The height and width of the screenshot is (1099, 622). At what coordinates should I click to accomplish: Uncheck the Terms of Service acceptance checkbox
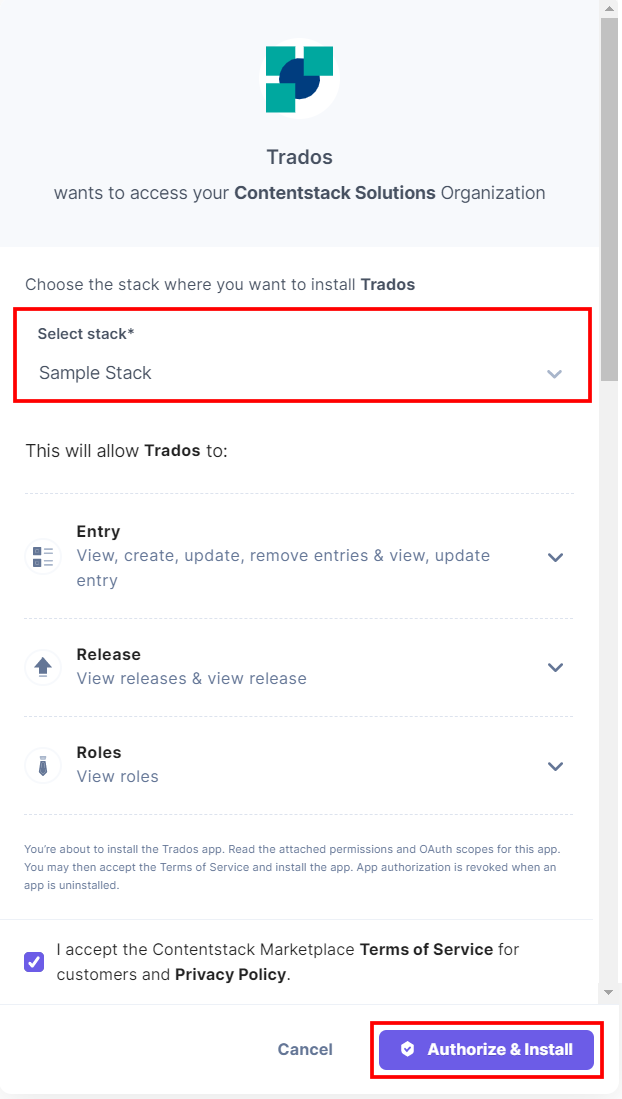pos(33,961)
